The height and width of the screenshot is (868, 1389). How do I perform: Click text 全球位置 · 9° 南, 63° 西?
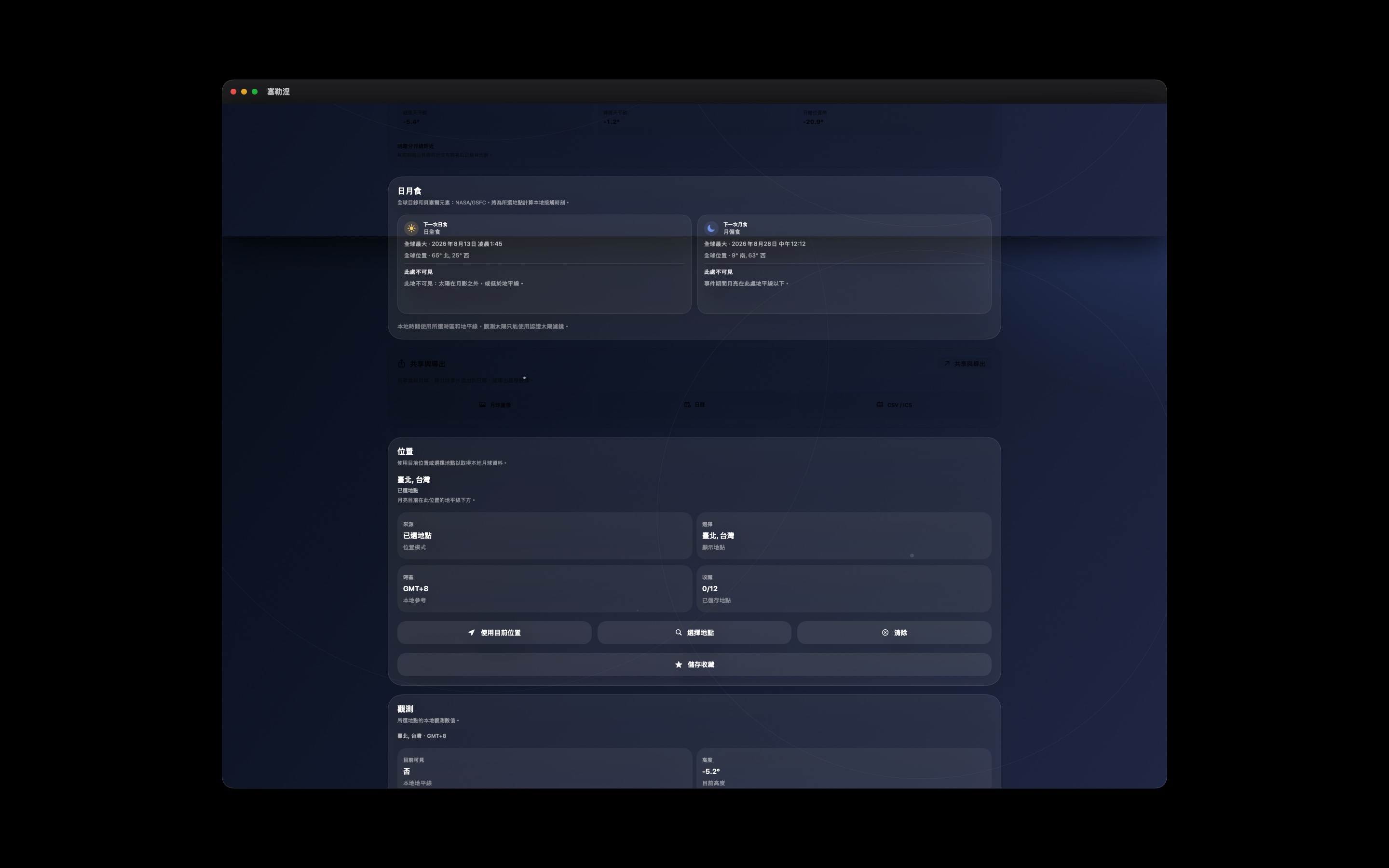[735, 256]
